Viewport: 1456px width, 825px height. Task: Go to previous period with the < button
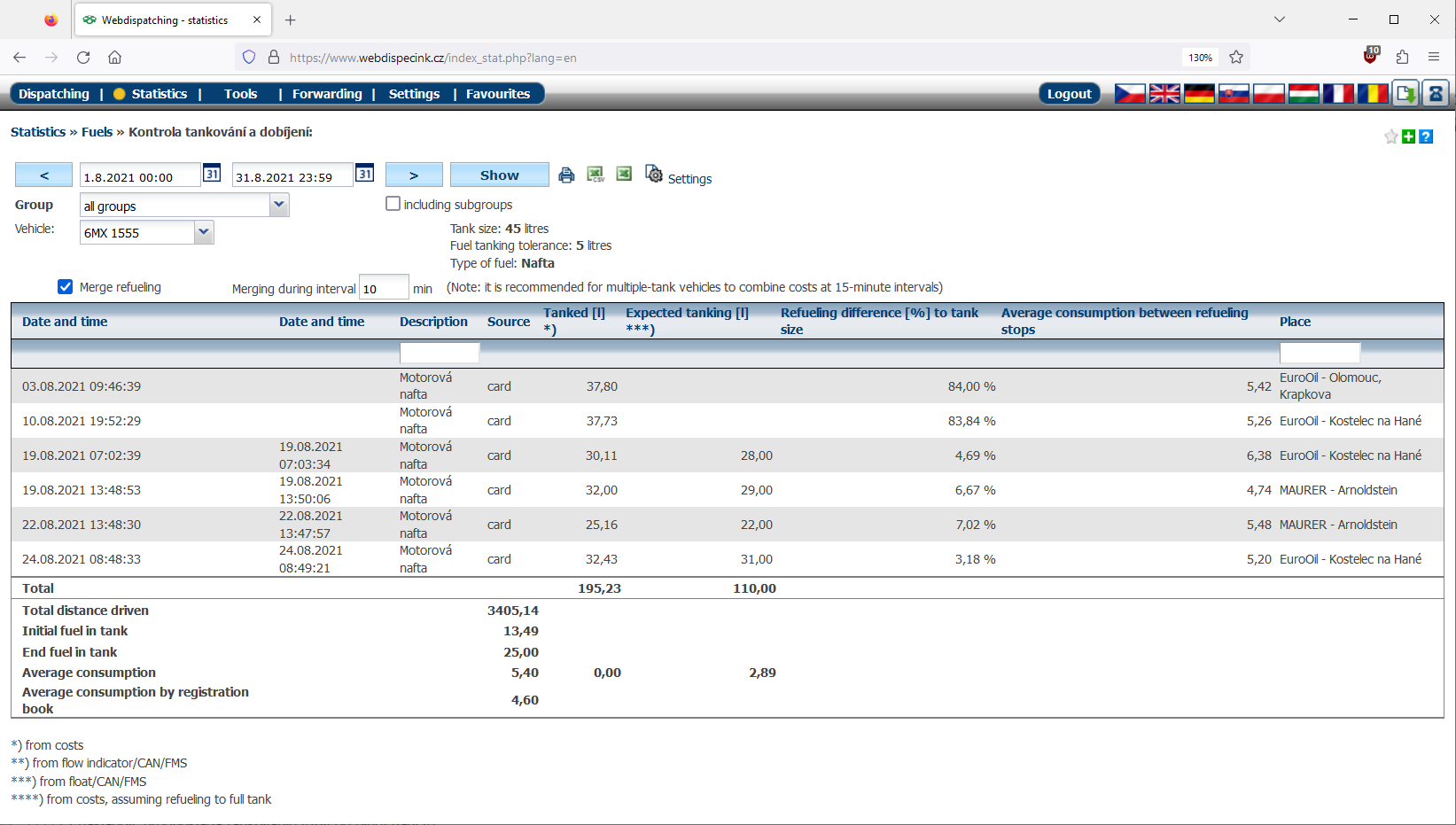[x=43, y=175]
